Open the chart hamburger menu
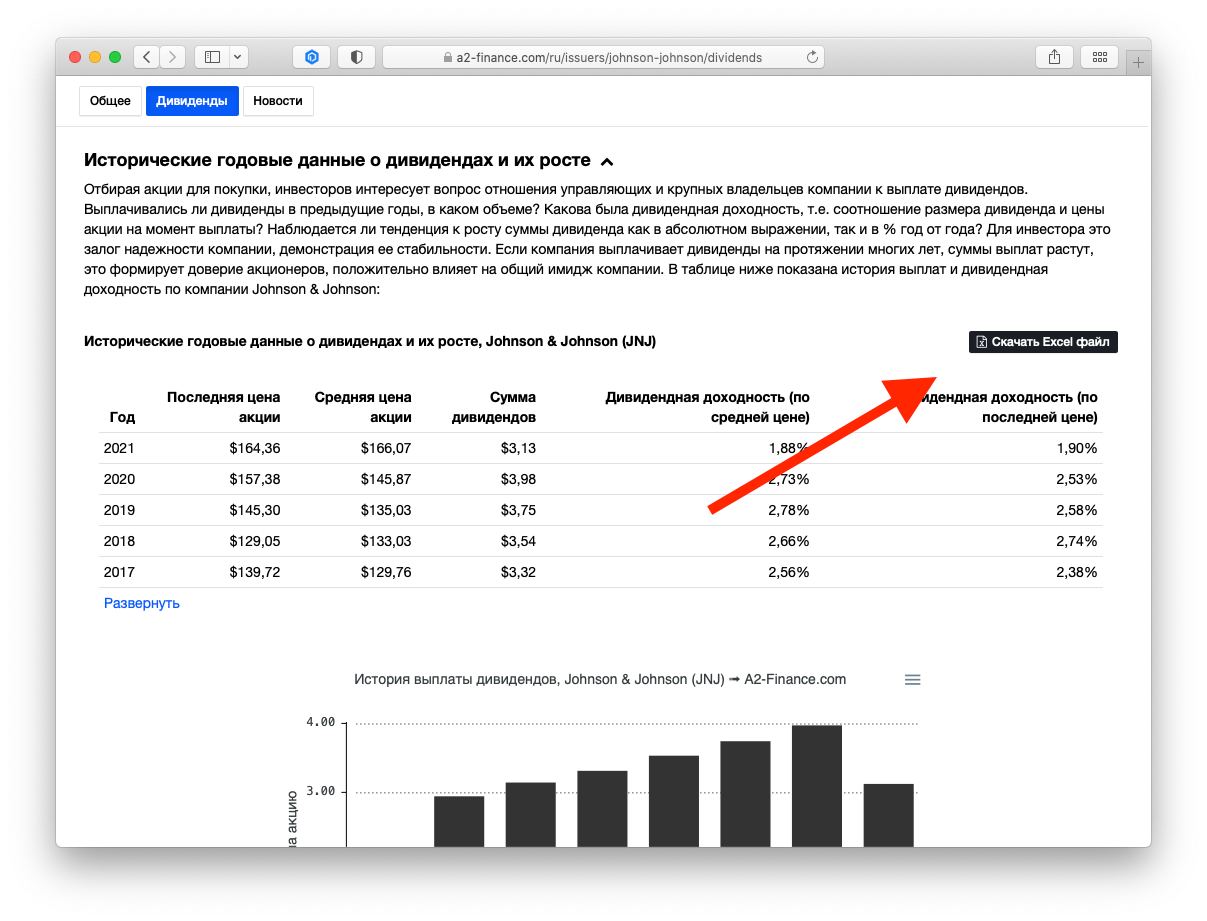1207x921 pixels. (912, 680)
